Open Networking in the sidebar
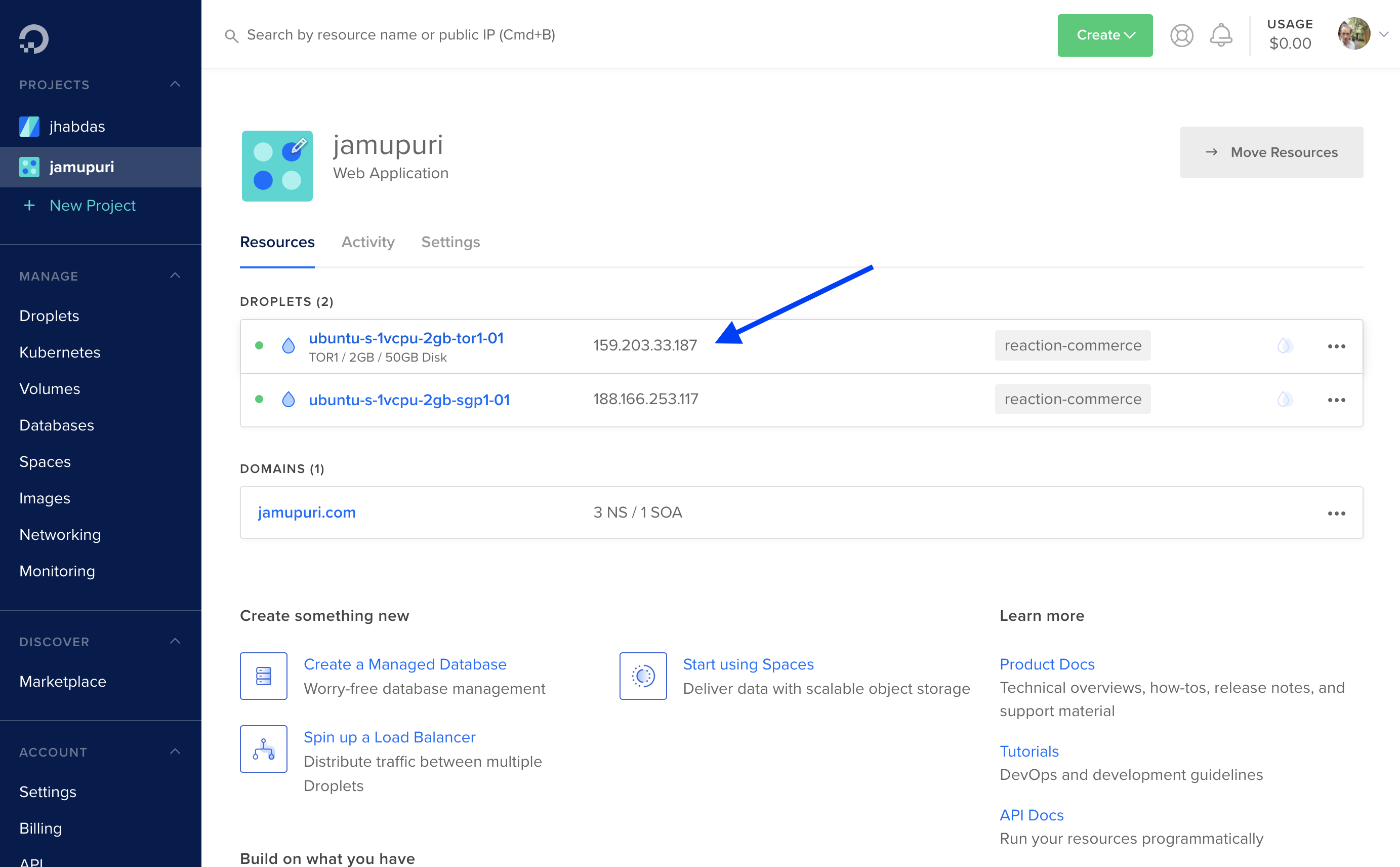Screen dimensions: 1400x867 pos(60,535)
